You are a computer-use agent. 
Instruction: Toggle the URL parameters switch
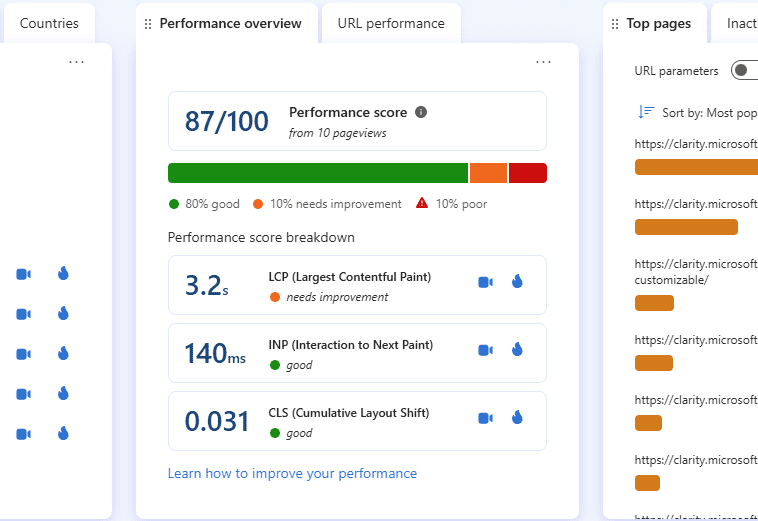pyautogui.click(x=744, y=70)
